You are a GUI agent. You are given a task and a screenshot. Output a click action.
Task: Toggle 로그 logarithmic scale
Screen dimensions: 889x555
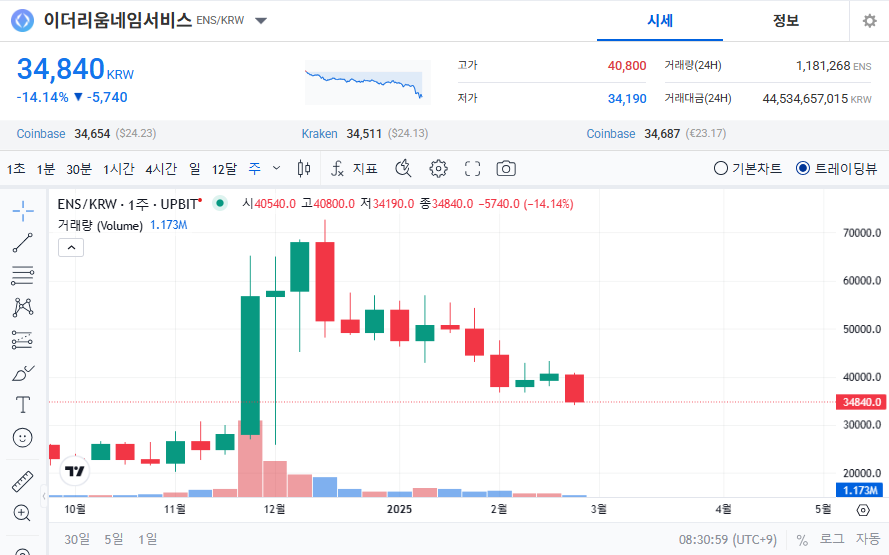(x=832, y=539)
